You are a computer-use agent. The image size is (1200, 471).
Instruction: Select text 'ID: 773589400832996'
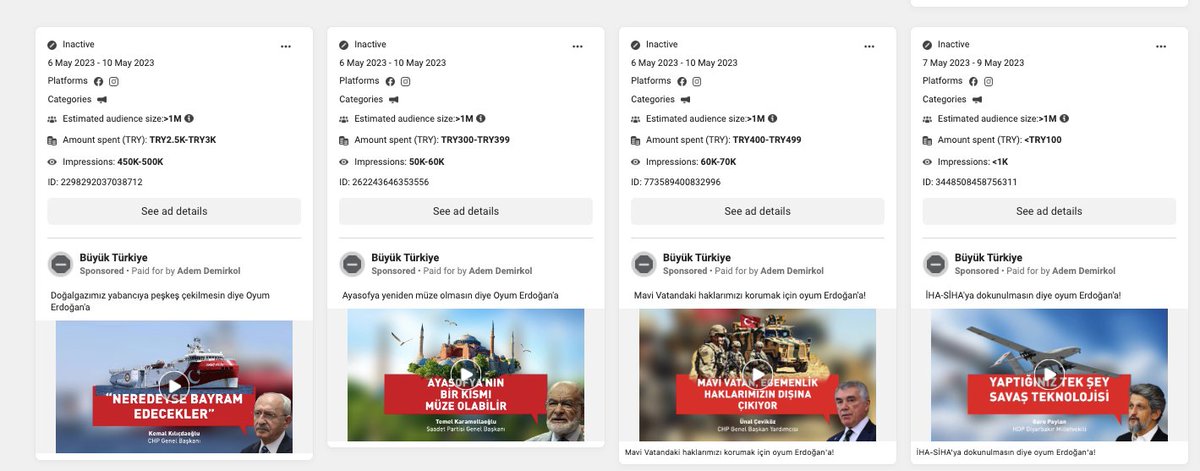pyautogui.click(x=676, y=182)
